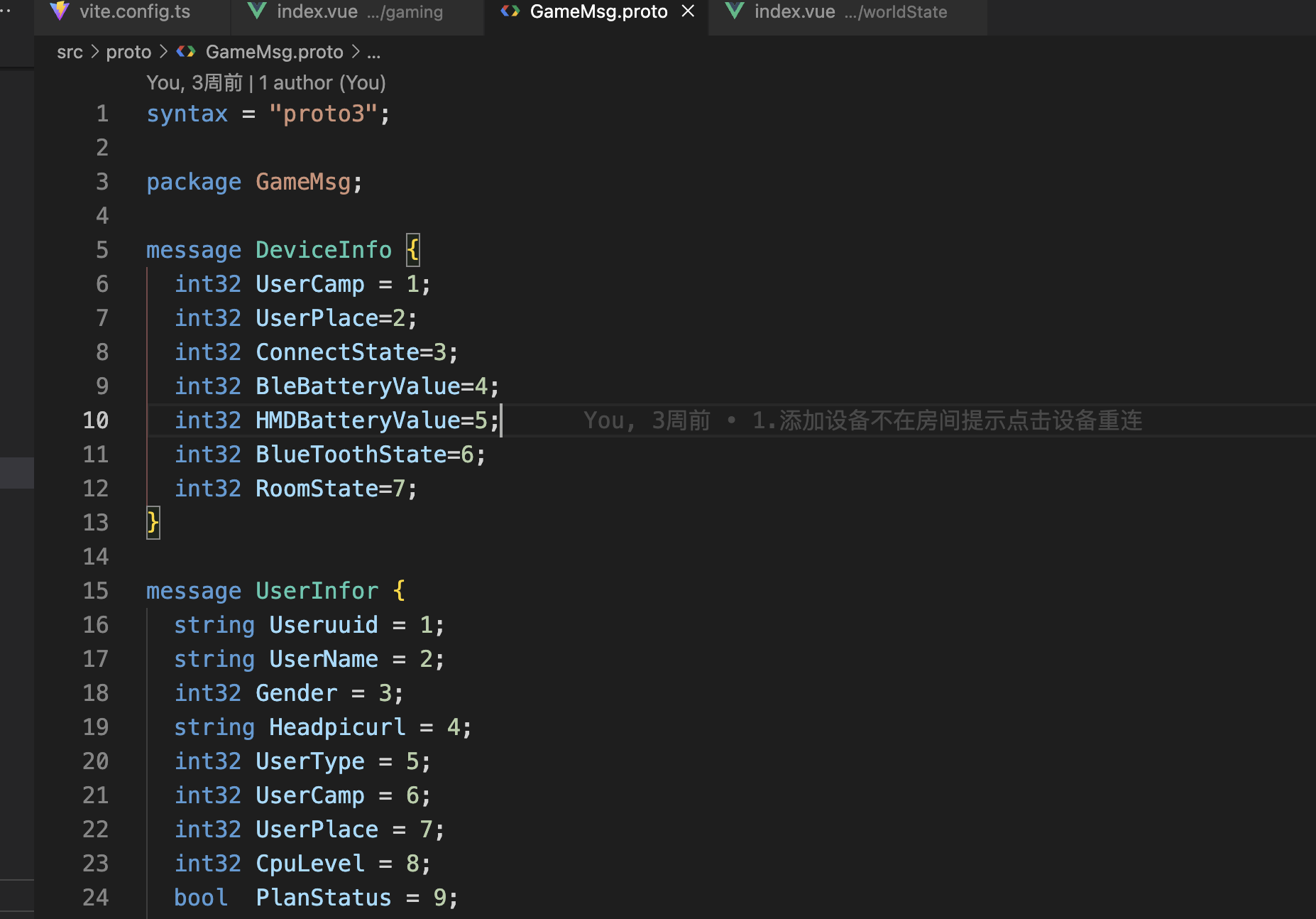Select the active GameMsg.proto tab
Viewport: 1316px width, 919px height.
click(x=598, y=11)
